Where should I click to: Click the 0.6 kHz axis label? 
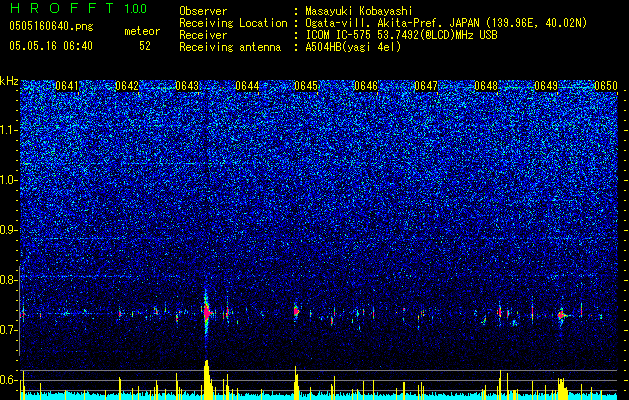pyautogui.click(x=9, y=380)
